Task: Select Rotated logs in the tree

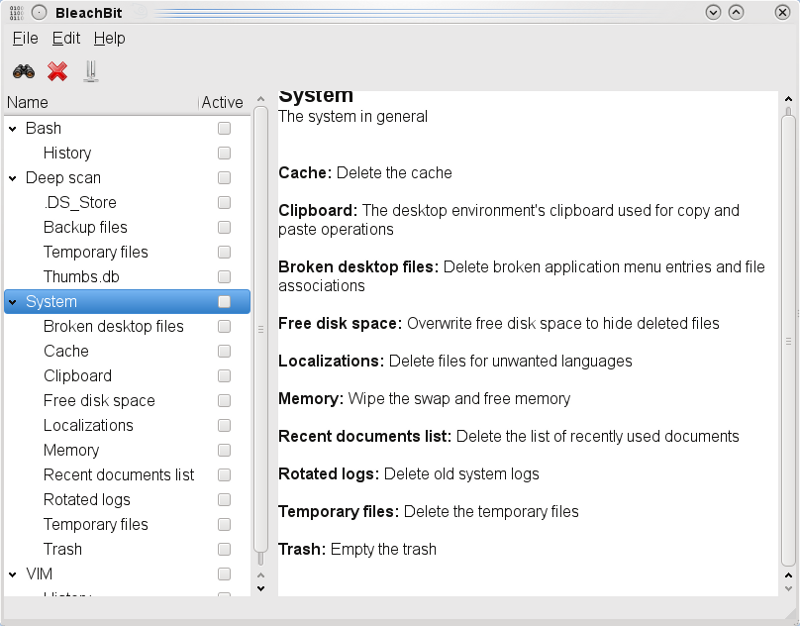Action: pyautogui.click(x=87, y=499)
